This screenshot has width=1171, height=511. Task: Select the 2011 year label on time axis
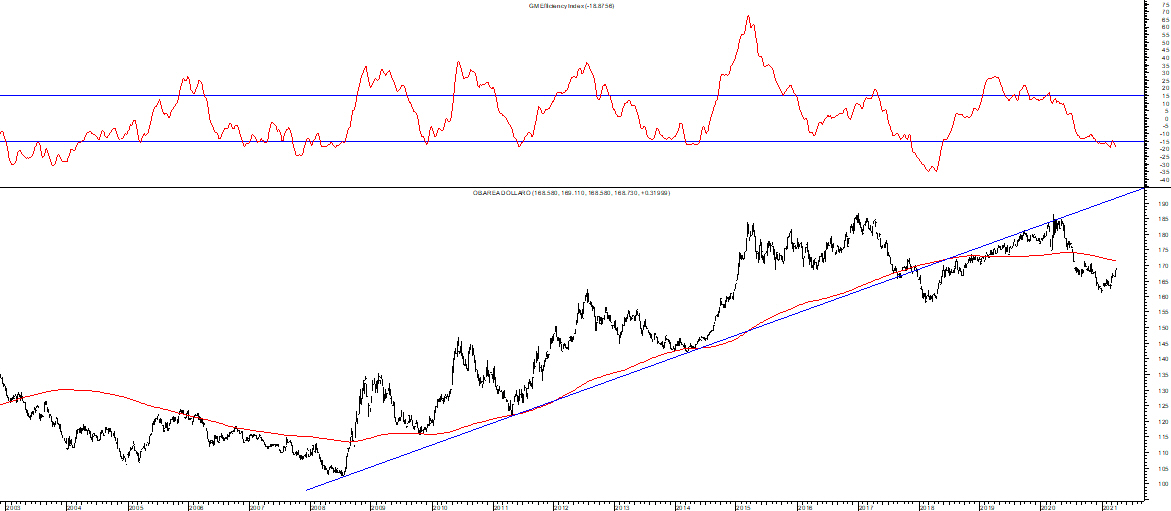click(x=500, y=507)
